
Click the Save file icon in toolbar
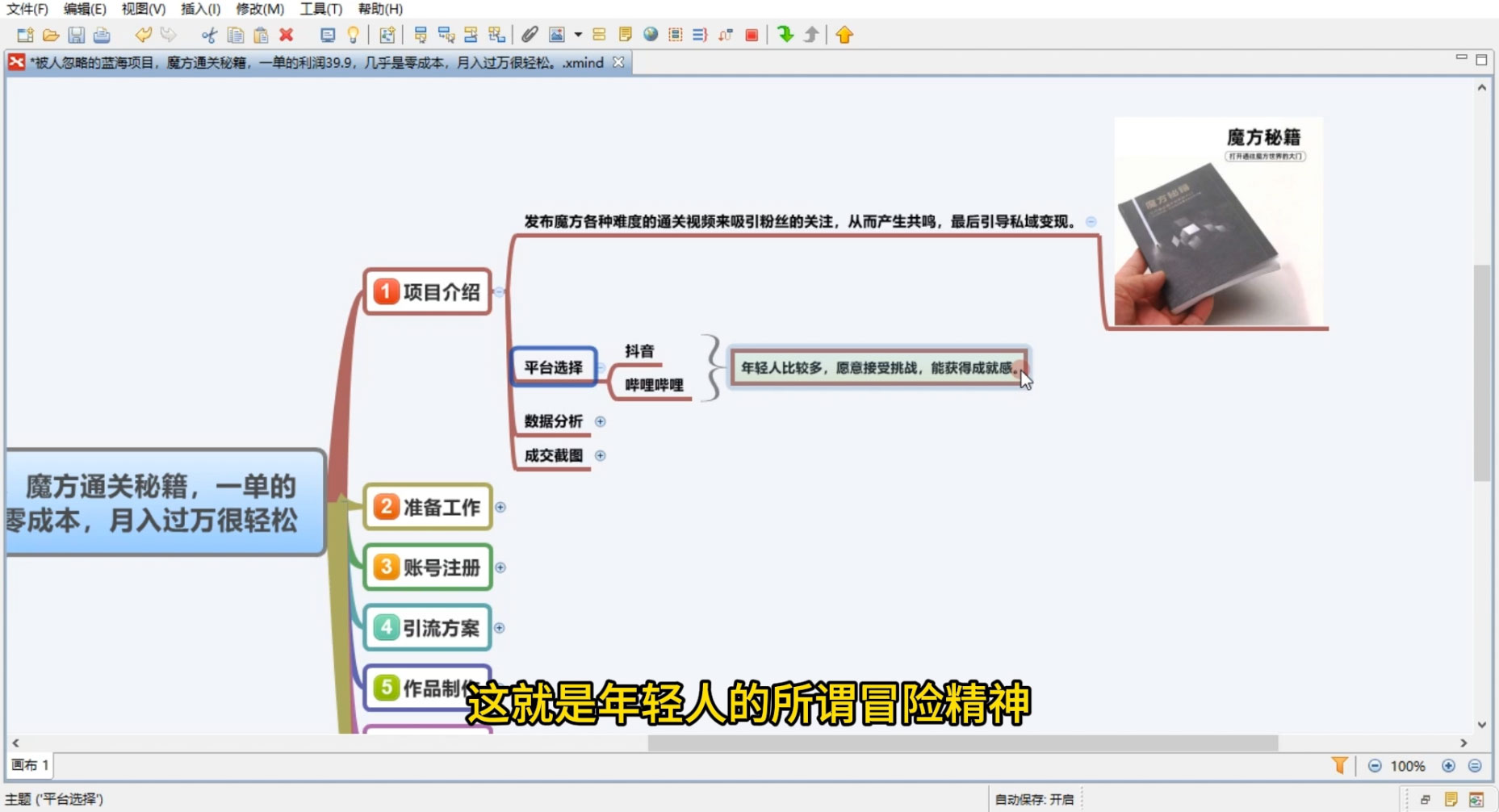click(76, 35)
